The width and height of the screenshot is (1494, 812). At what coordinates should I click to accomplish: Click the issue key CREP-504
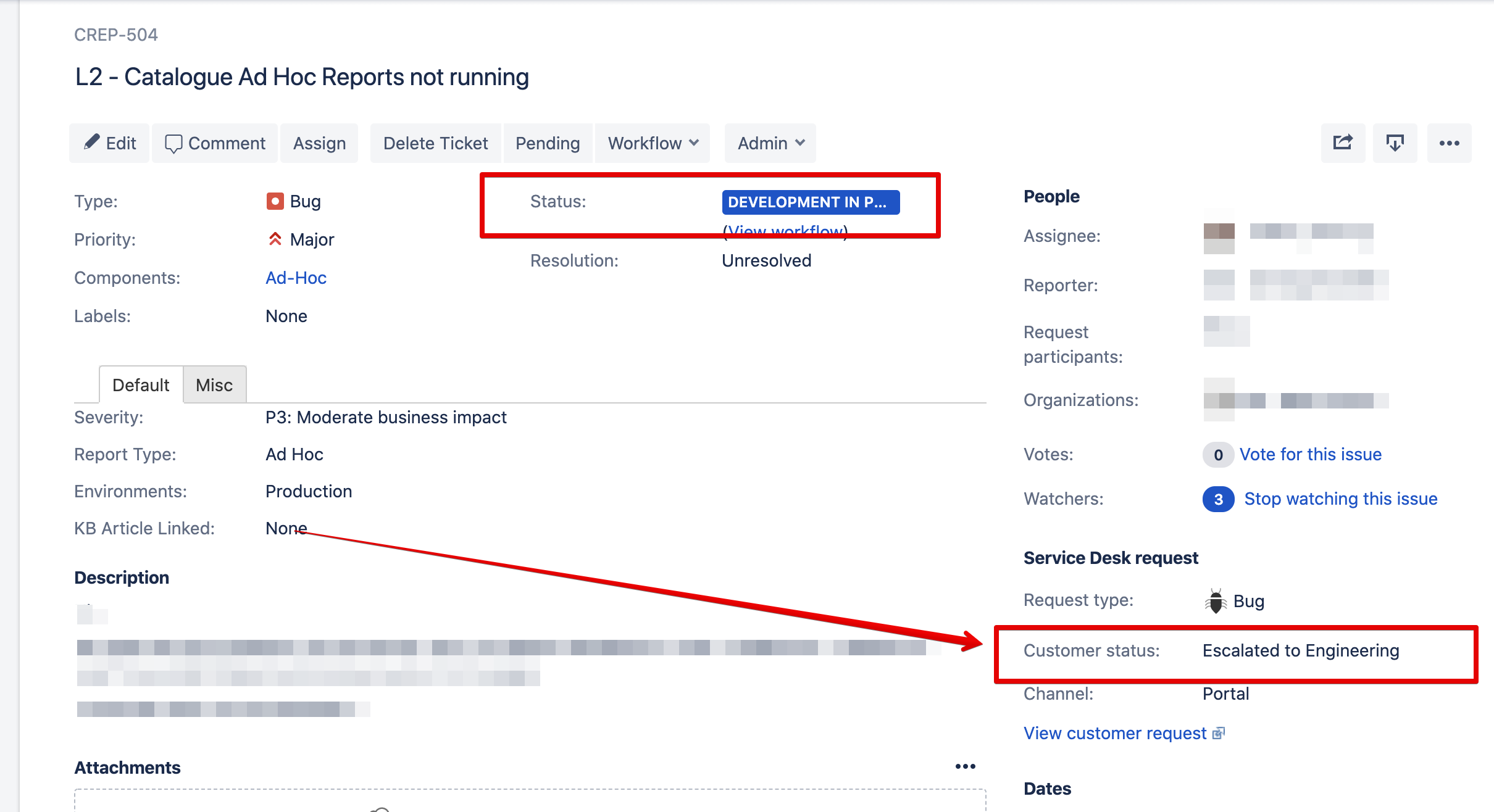click(115, 35)
